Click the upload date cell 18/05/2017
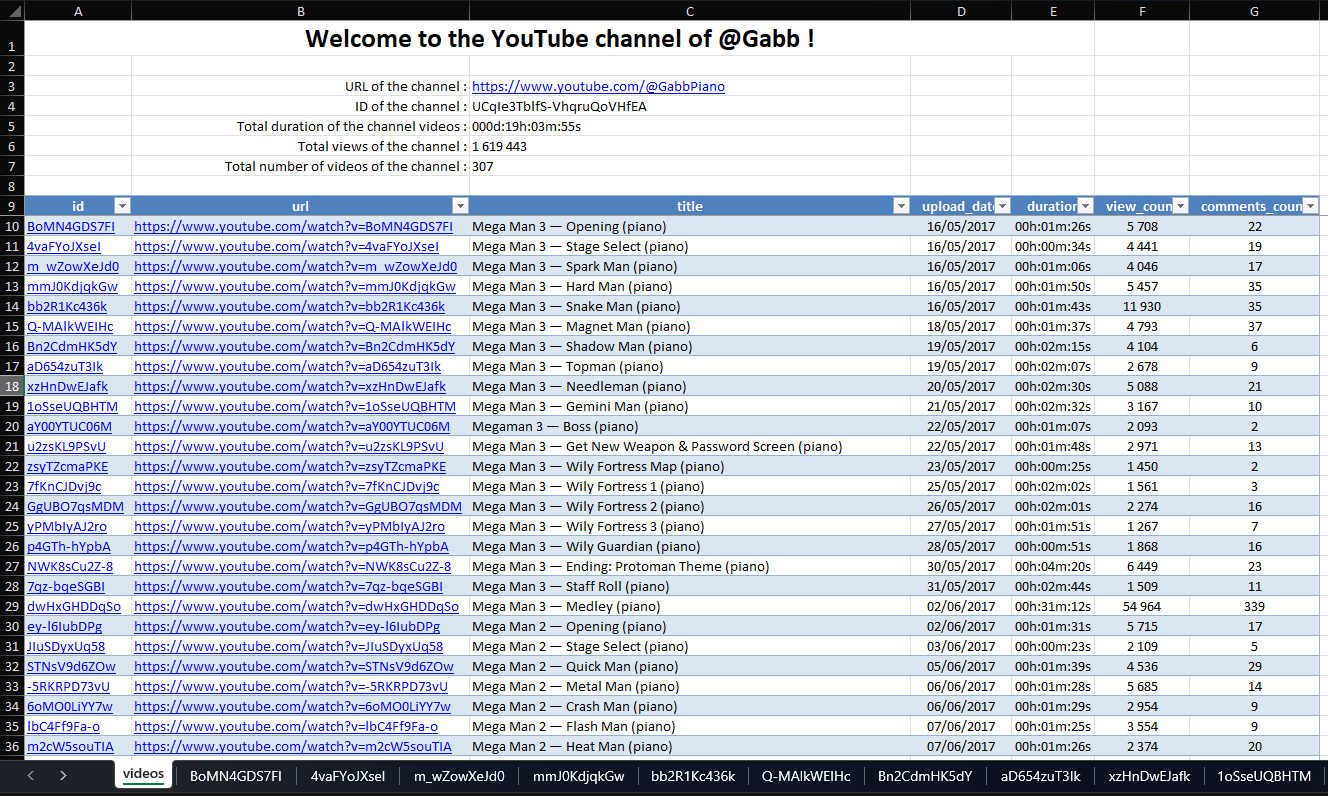The image size is (1328, 796). coord(961,327)
